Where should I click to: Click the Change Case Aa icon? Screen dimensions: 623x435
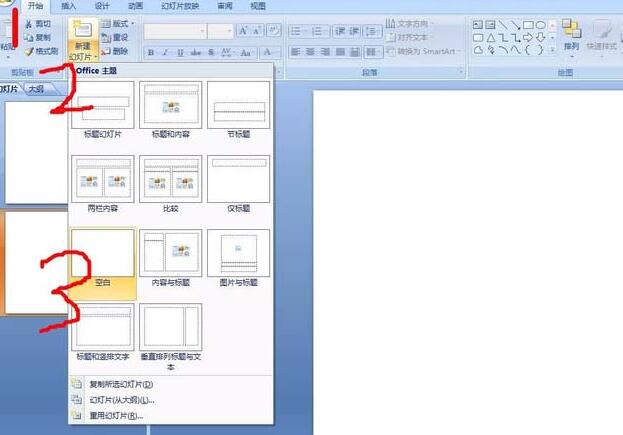point(246,52)
